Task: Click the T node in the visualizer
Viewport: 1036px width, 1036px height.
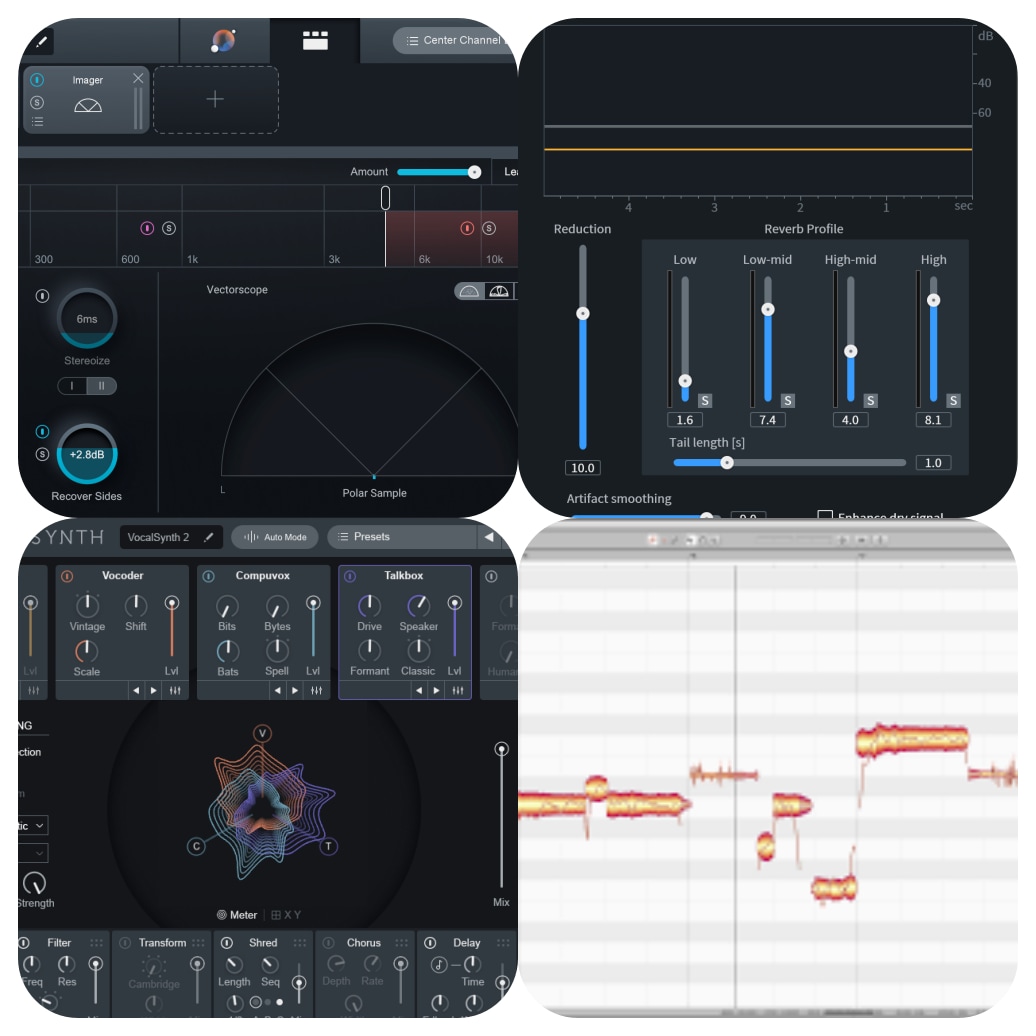Action: [x=328, y=846]
